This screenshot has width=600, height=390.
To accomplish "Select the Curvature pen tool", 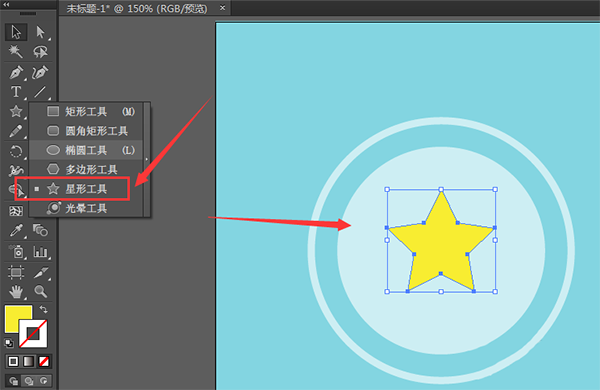I will [x=40, y=72].
